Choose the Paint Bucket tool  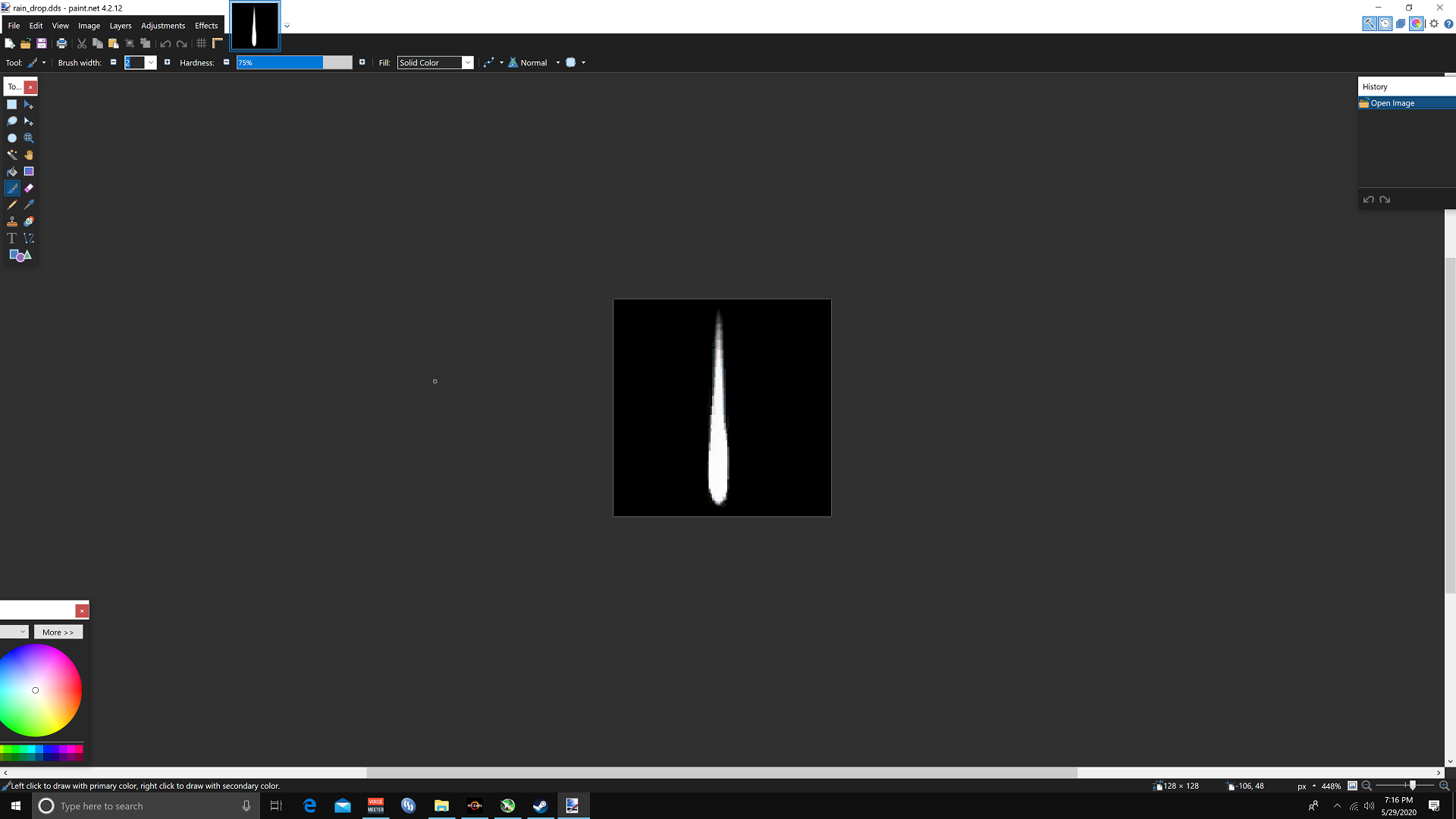click(x=12, y=171)
